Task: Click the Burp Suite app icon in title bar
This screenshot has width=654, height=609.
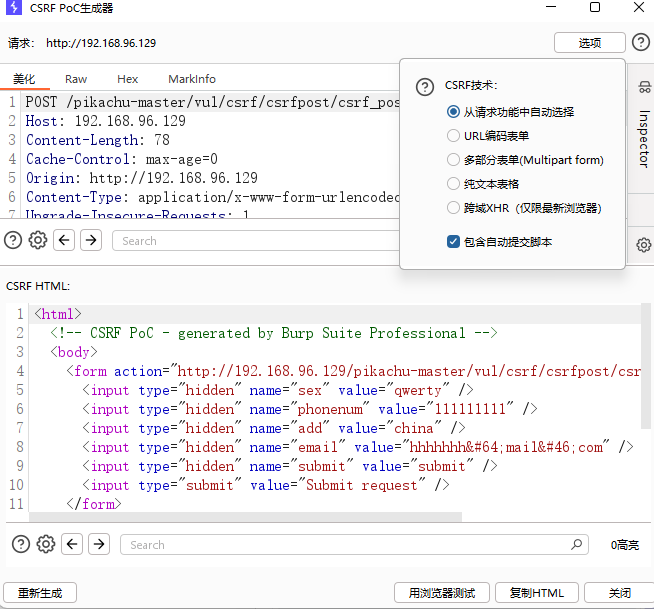Action: [x=14, y=8]
